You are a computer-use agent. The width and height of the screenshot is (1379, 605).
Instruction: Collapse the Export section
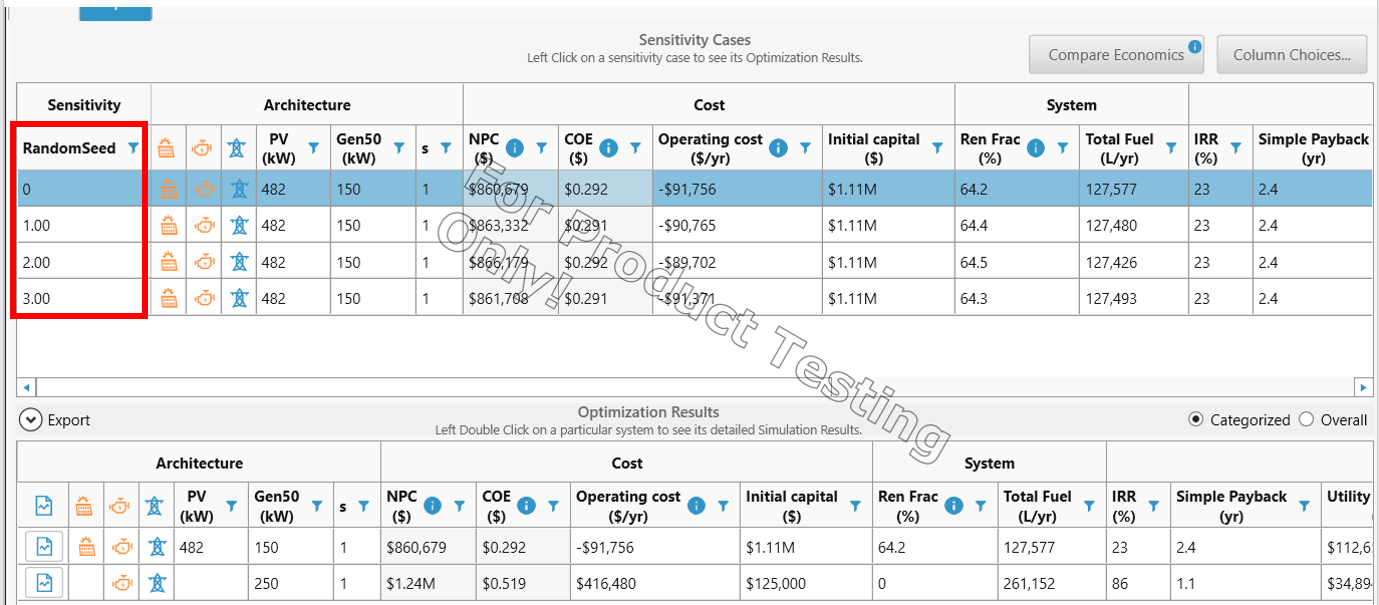click(x=29, y=420)
